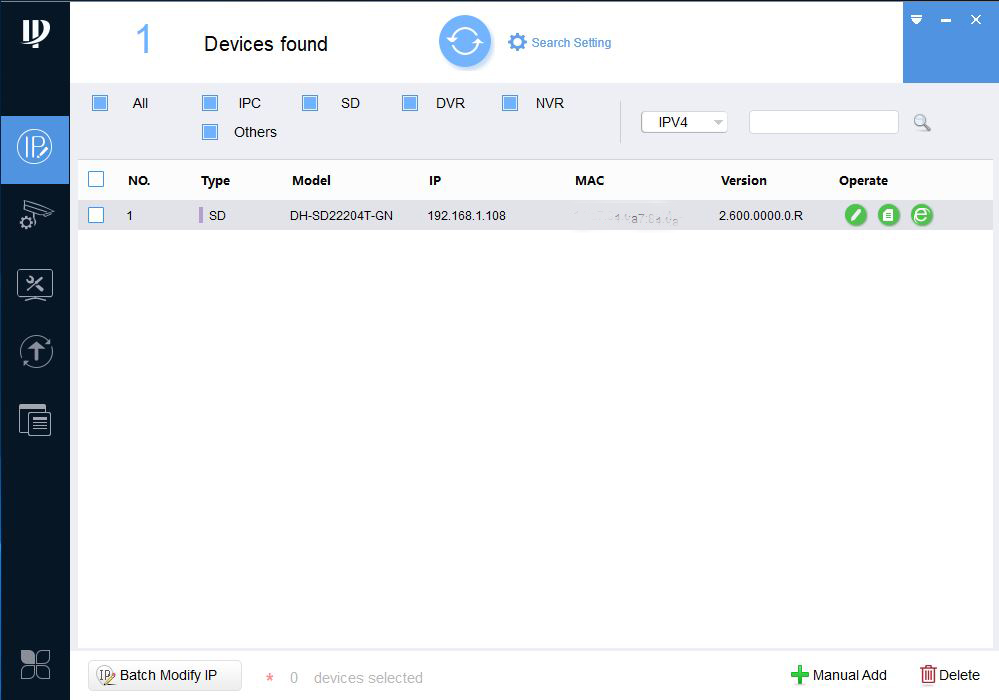Check the select-all checkbox in table header
999x700 pixels.
point(96,179)
